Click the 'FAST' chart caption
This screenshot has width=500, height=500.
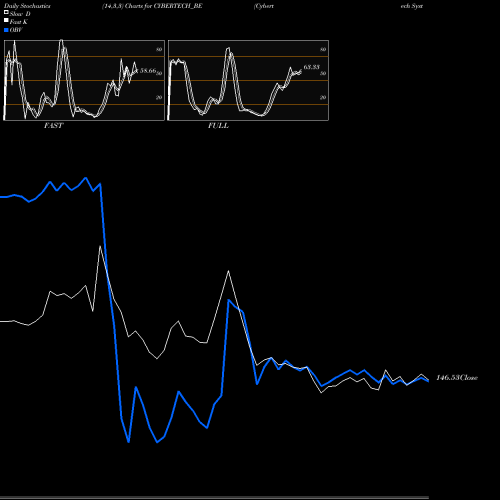[54, 126]
